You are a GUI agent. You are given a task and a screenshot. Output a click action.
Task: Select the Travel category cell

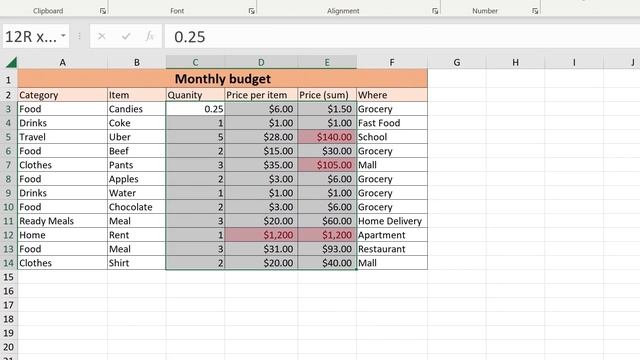[62, 137]
